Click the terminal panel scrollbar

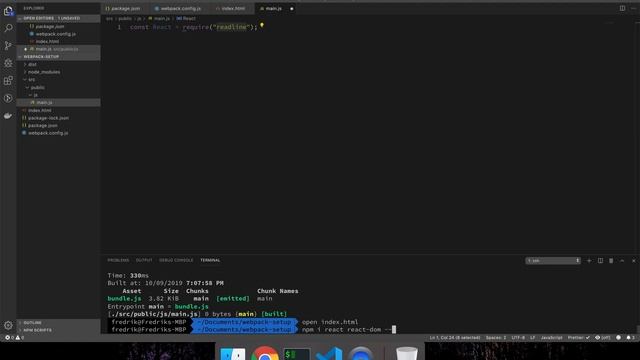638,329
